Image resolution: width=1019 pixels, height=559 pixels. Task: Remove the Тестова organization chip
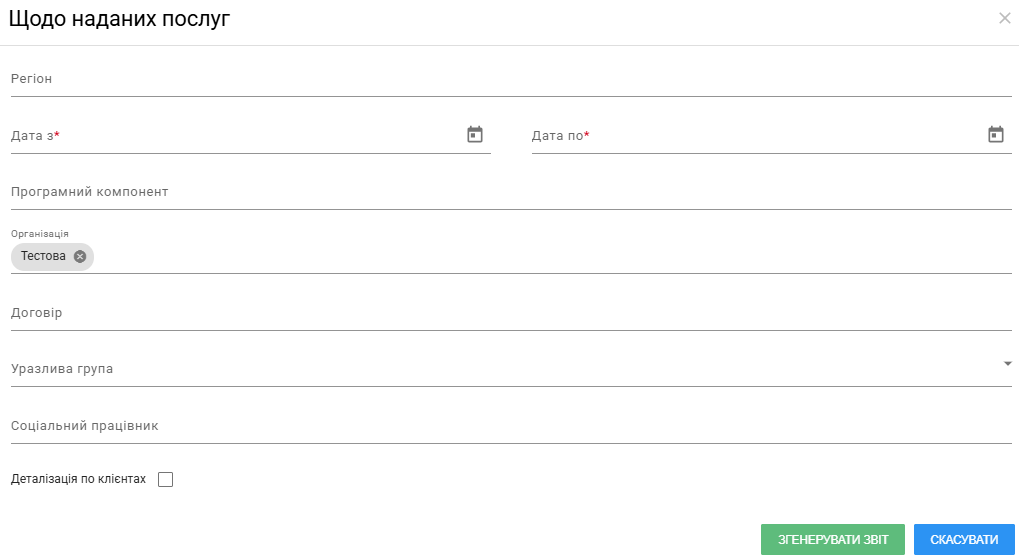[80, 256]
